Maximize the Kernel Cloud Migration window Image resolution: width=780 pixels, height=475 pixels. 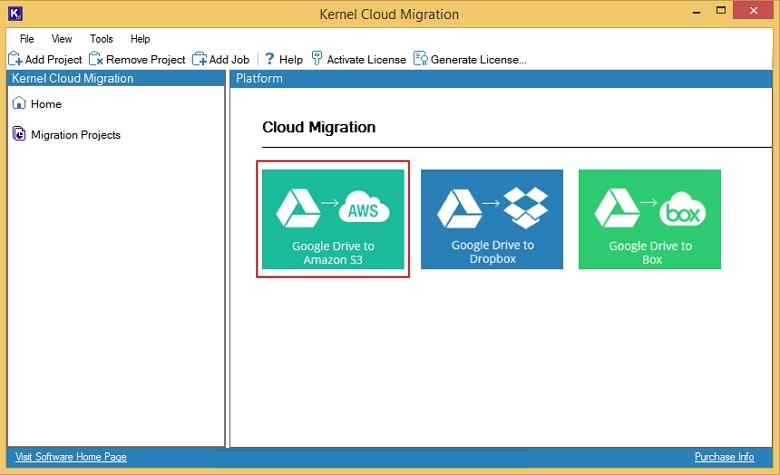tap(721, 10)
